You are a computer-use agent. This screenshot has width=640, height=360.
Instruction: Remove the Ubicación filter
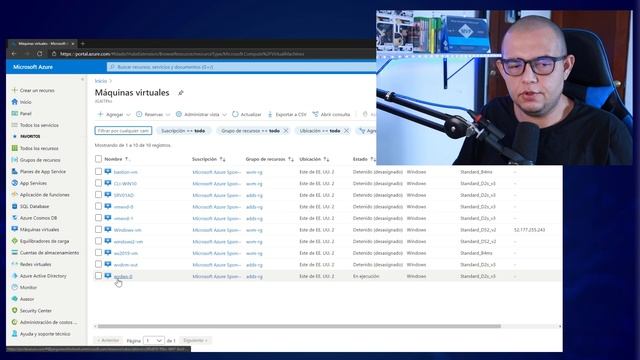coord(347,131)
